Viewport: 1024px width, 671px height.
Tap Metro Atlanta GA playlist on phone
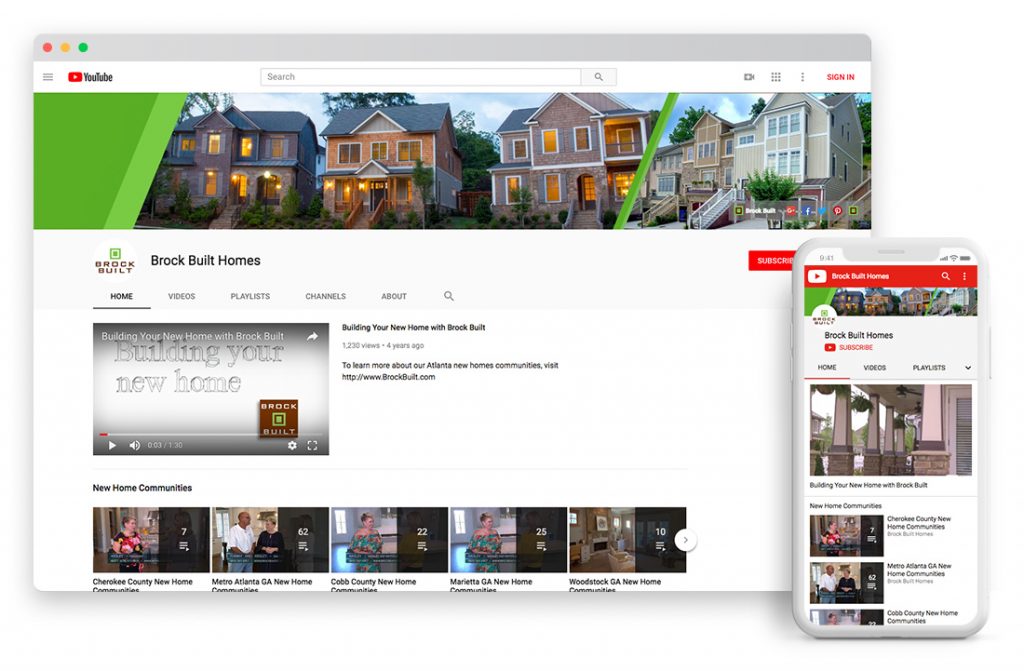click(x=846, y=583)
